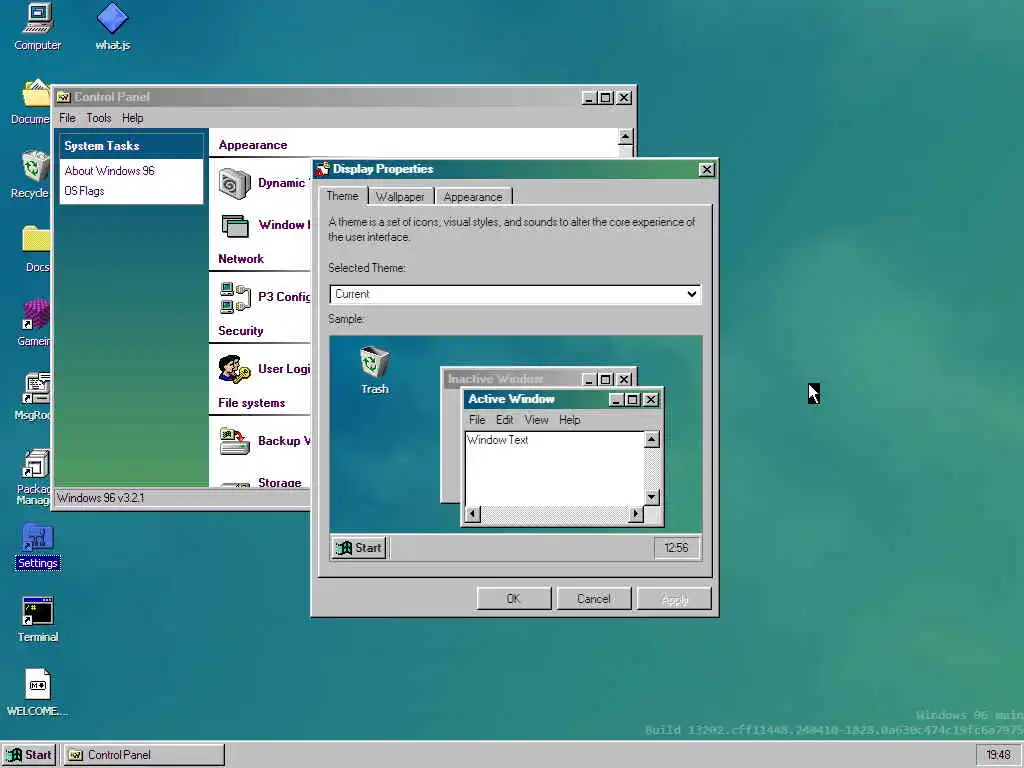Click scroll down arrow in sample Active Window
The width and height of the screenshot is (1024, 768).
click(652, 498)
